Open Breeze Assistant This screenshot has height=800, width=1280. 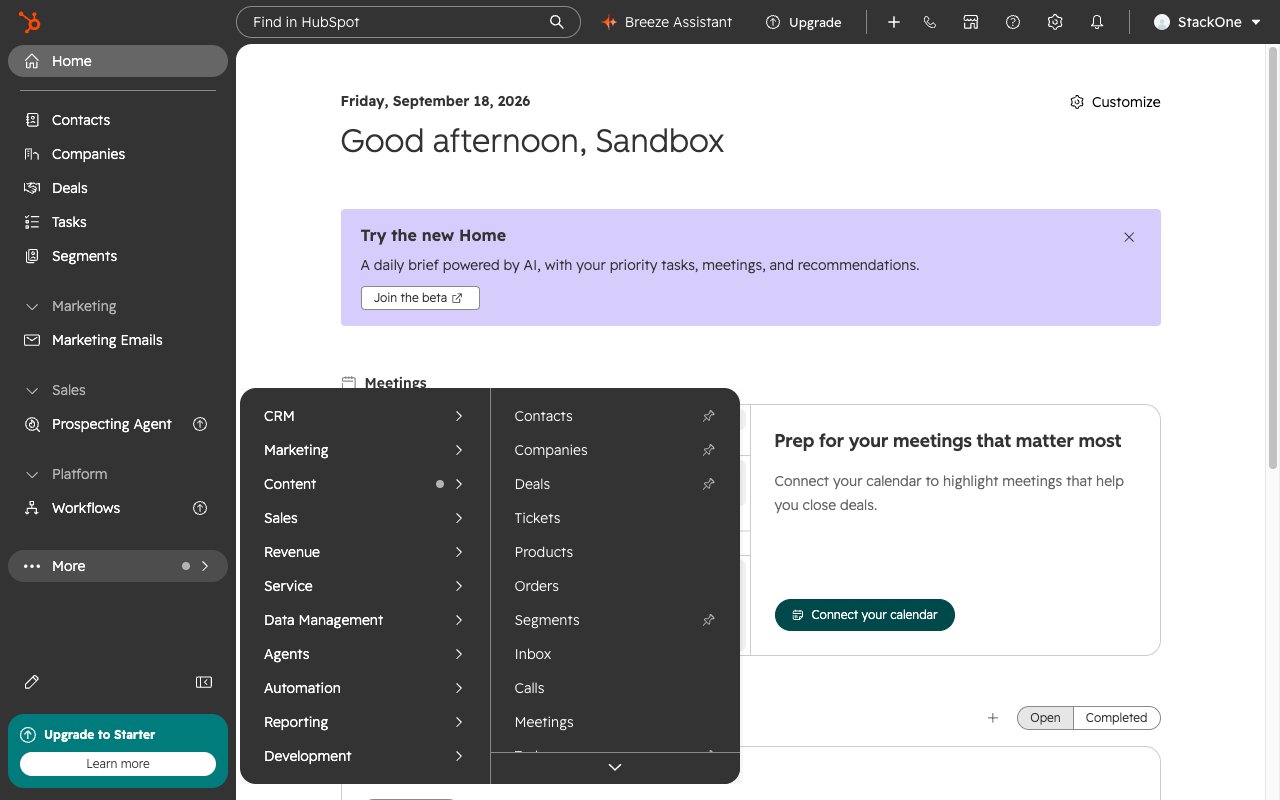click(667, 22)
